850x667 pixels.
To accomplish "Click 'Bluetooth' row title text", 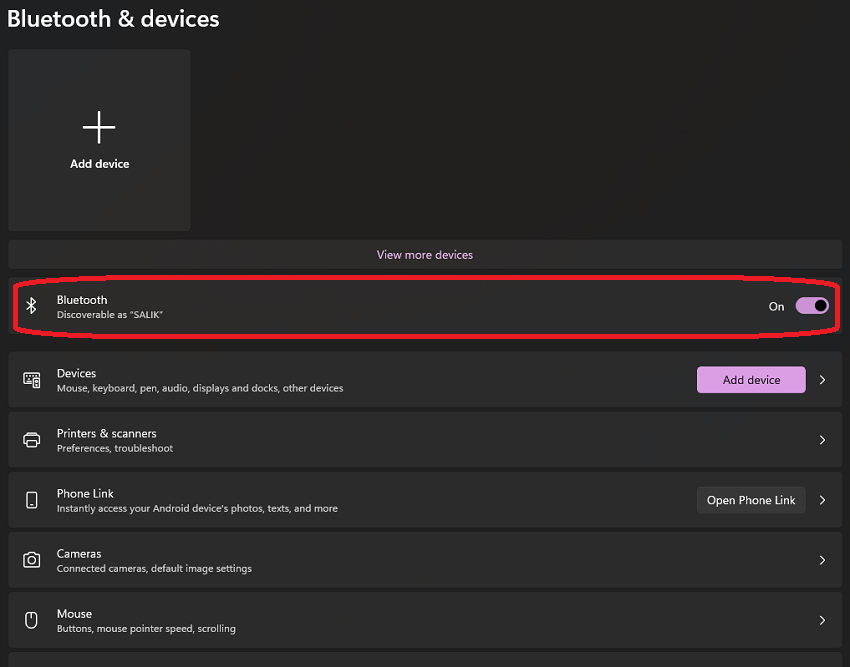I will pyautogui.click(x=82, y=300).
